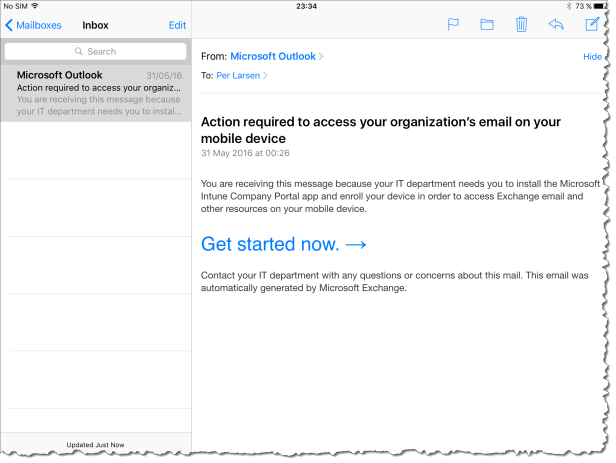Open the move-to-folder icon in toolbar
The image size is (616, 463).
point(487,25)
